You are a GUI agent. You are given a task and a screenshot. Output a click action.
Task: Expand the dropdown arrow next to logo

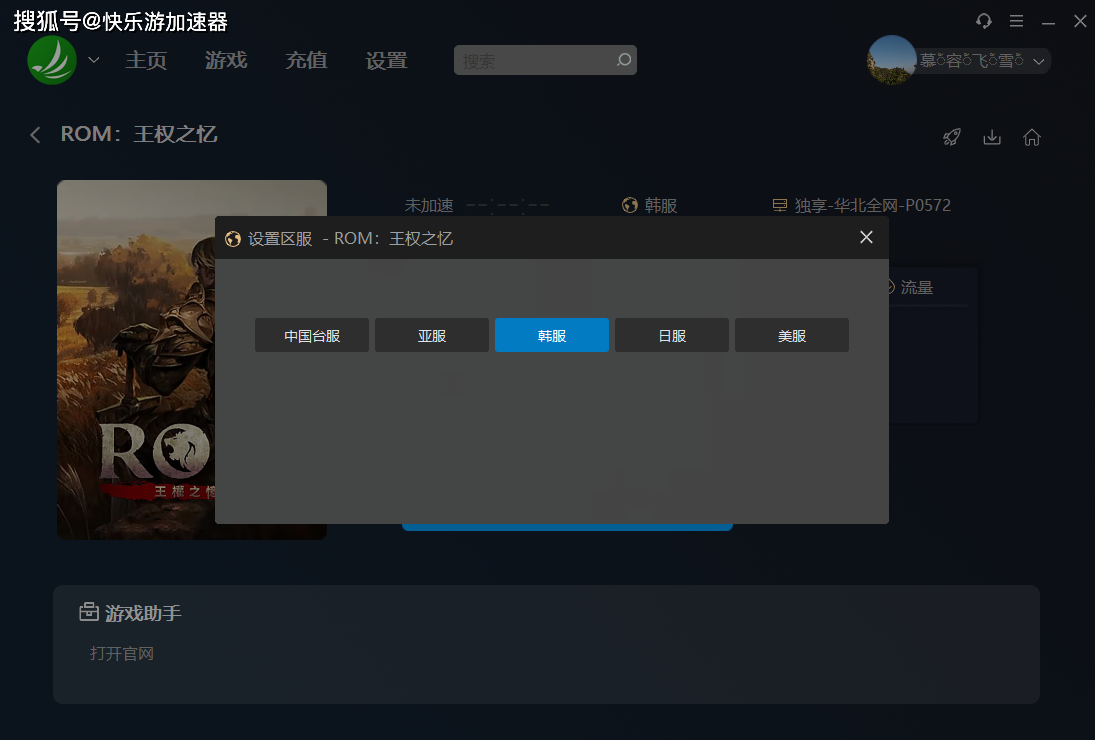tap(94, 60)
